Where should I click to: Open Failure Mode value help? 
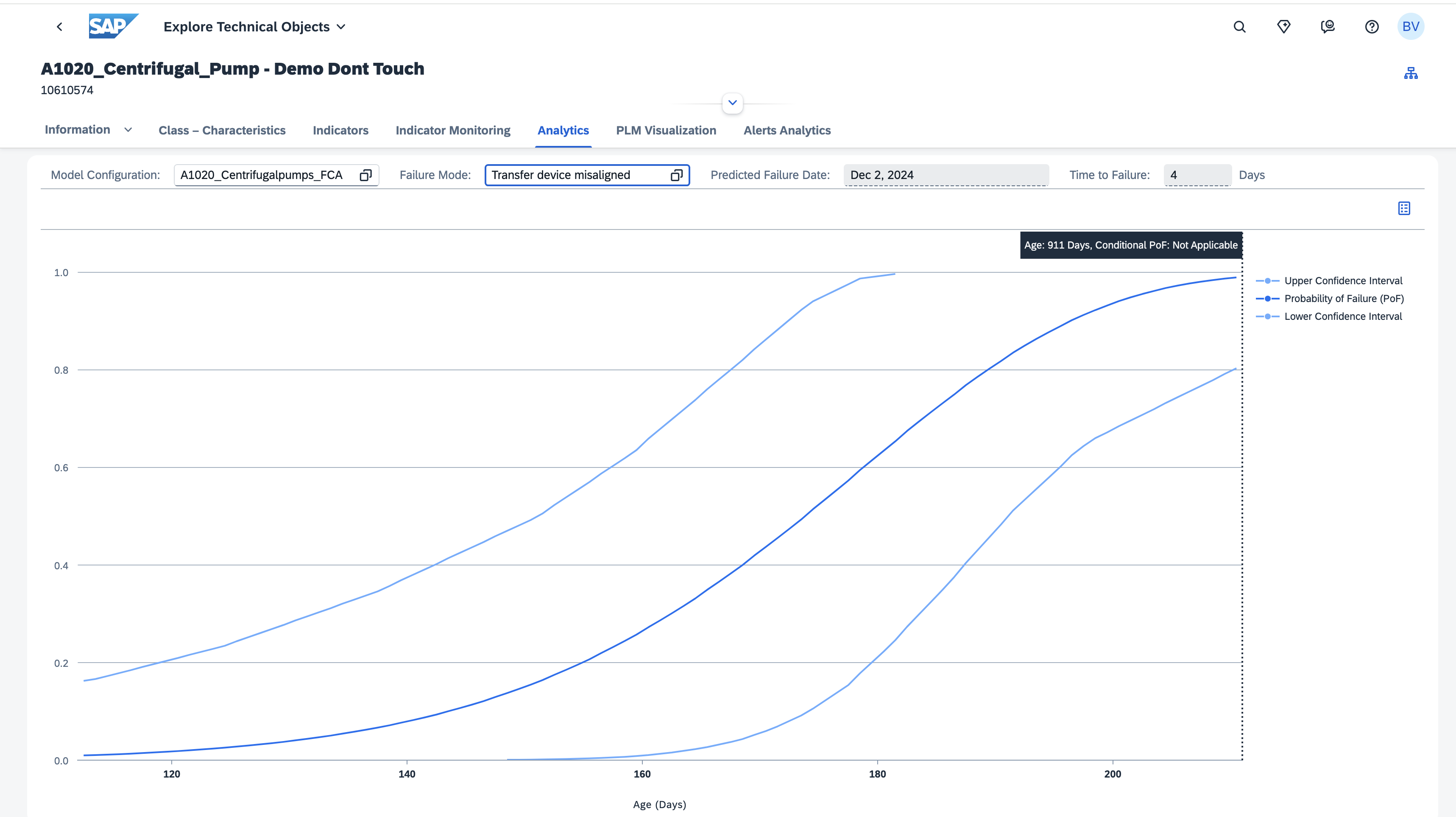pyautogui.click(x=677, y=175)
